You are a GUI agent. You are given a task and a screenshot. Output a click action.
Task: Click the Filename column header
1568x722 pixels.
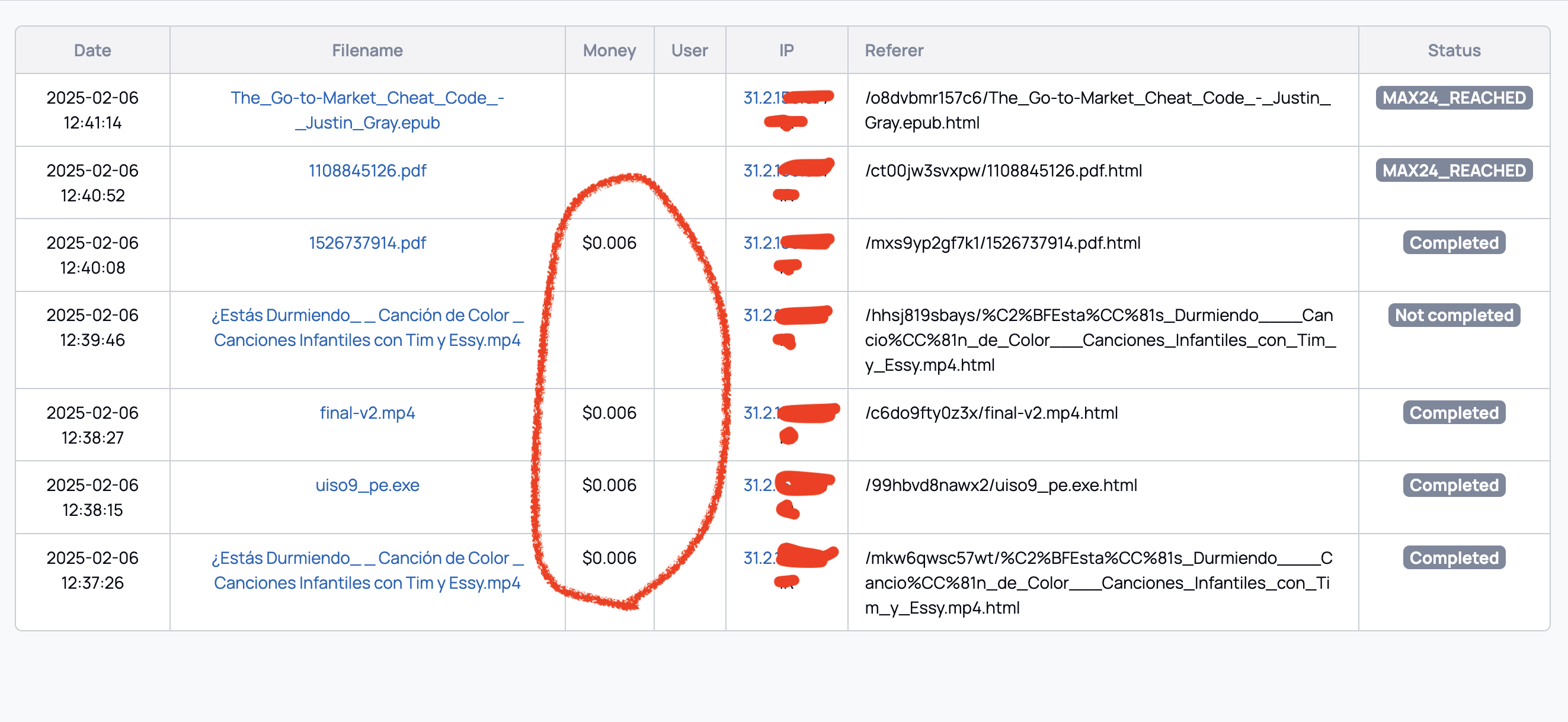click(x=367, y=50)
